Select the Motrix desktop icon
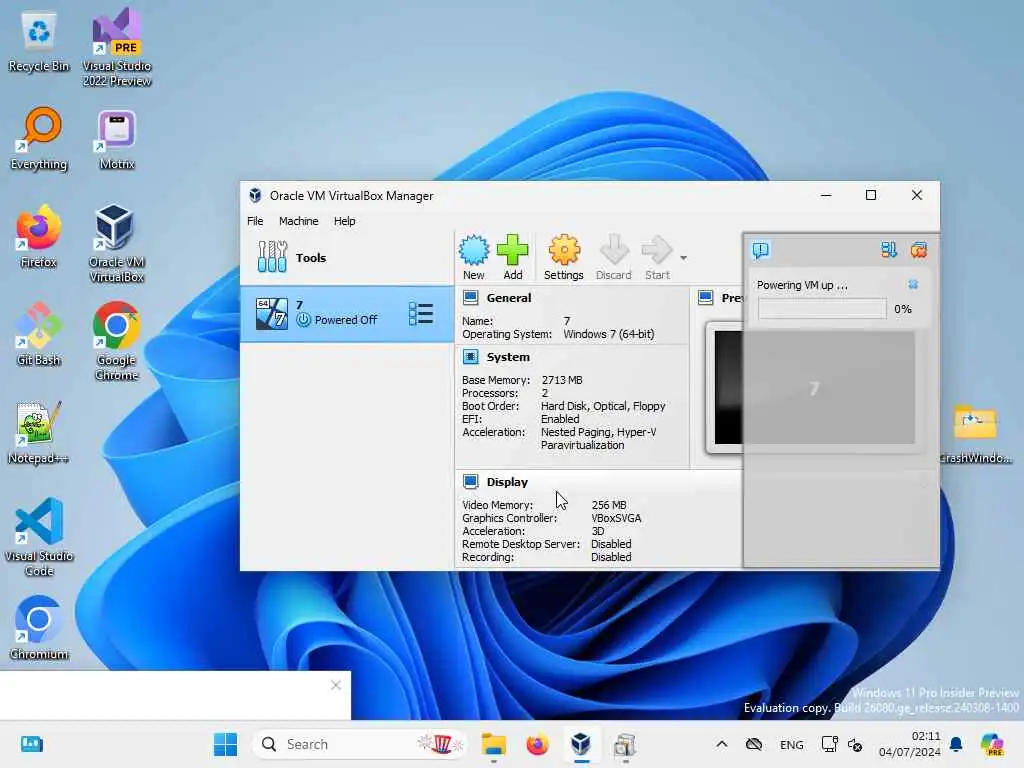The width and height of the screenshot is (1024, 768). click(117, 139)
